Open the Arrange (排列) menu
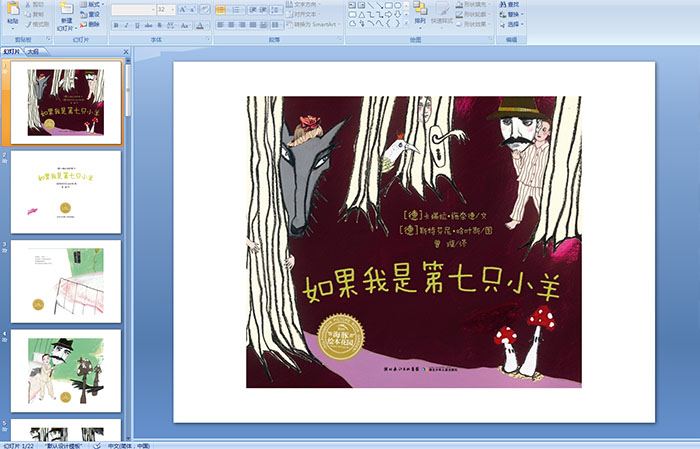 [x=420, y=13]
